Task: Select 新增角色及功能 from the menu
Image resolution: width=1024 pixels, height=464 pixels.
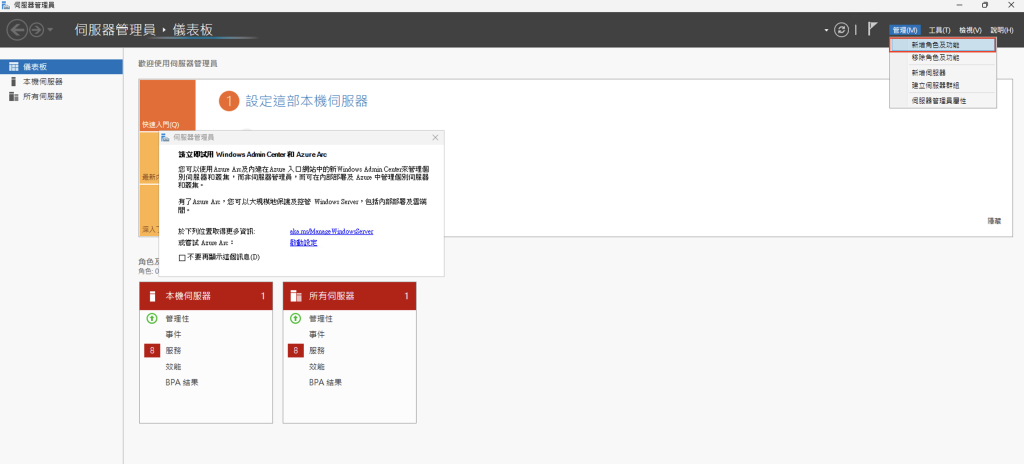Action: pyautogui.click(x=942, y=45)
